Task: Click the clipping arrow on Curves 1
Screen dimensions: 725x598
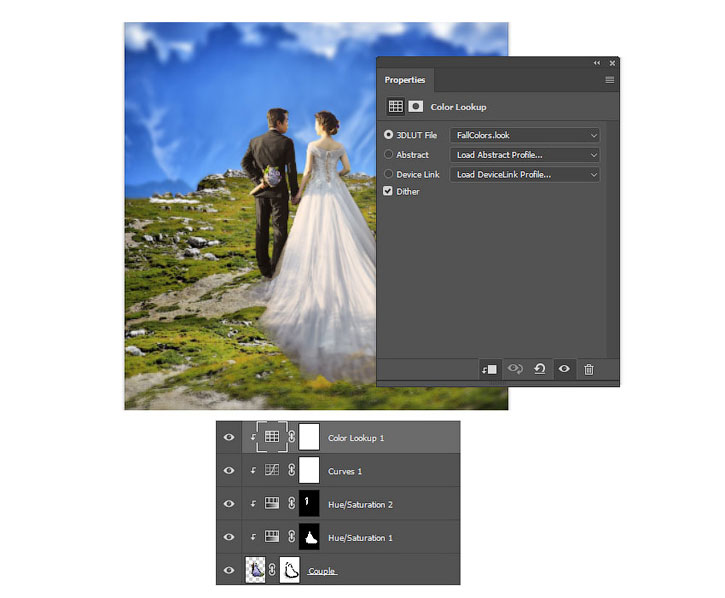Action: click(x=253, y=470)
